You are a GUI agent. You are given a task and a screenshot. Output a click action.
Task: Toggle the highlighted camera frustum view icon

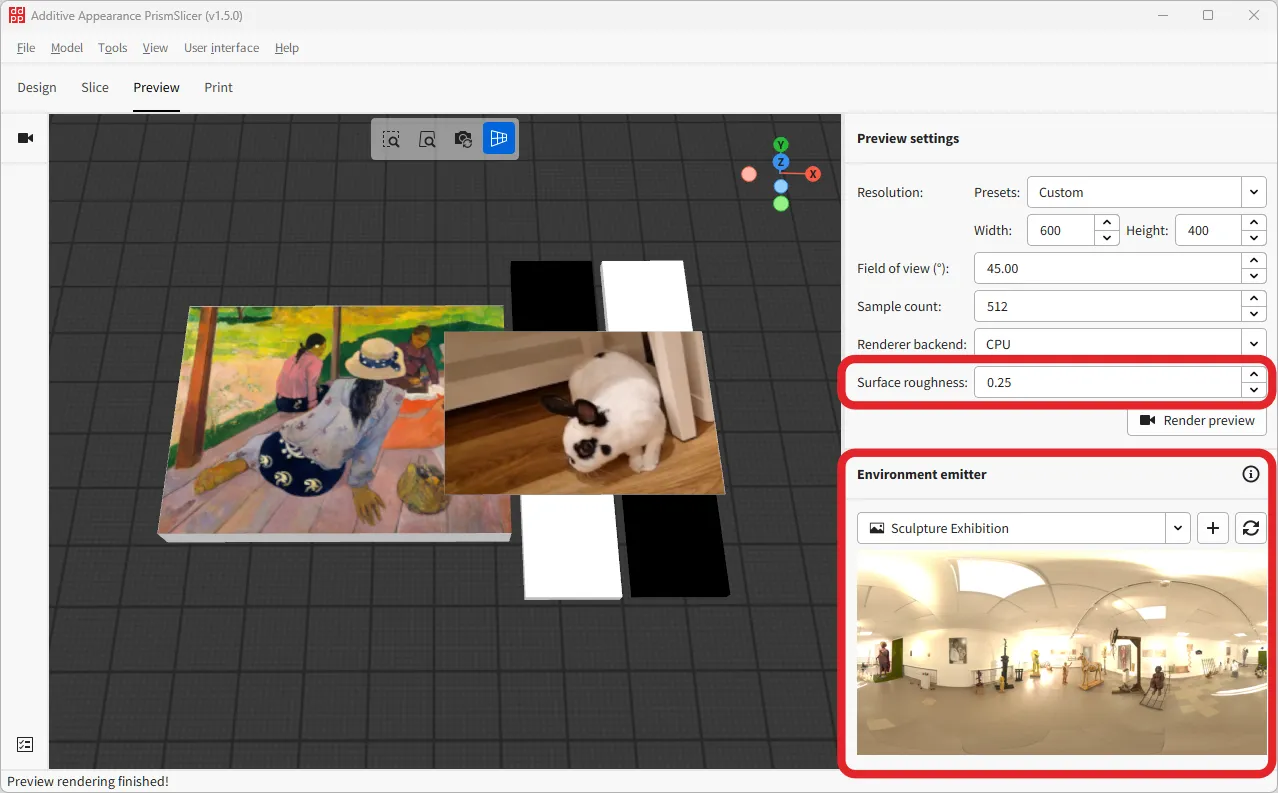click(x=499, y=139)
